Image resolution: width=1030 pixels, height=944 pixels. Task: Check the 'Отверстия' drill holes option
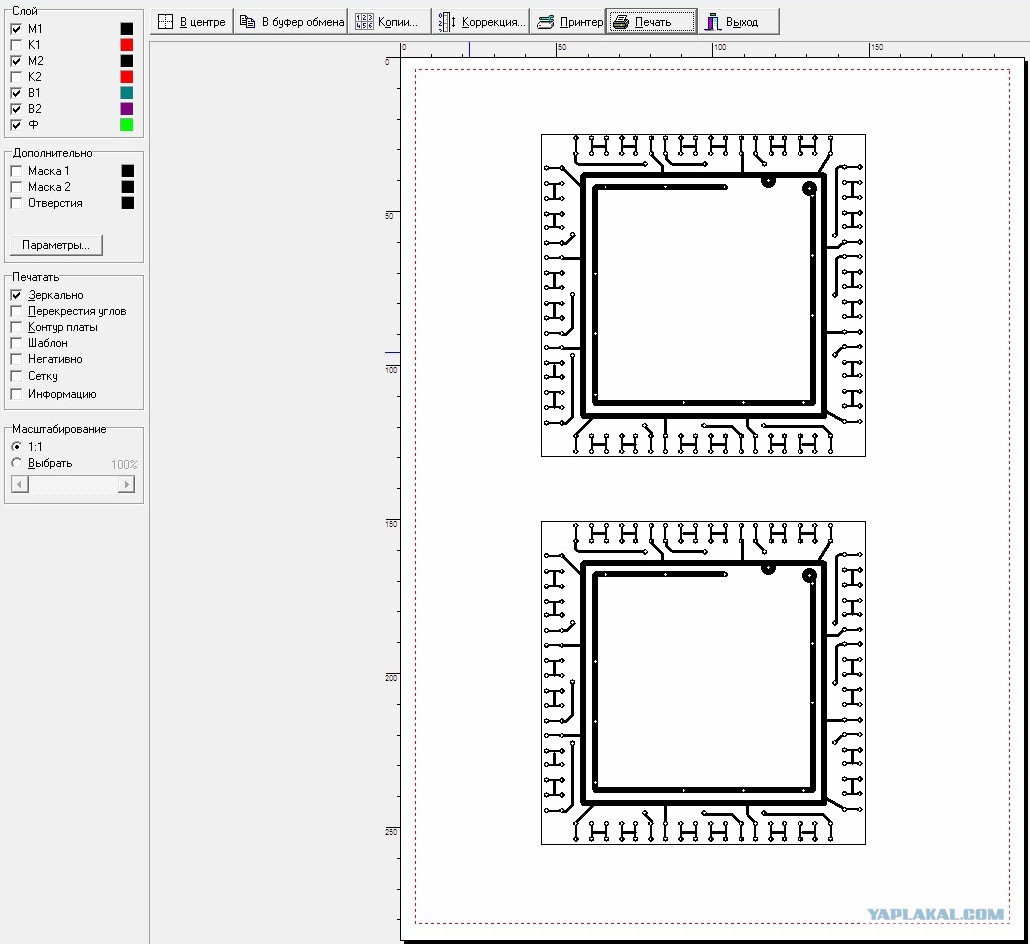16,203
